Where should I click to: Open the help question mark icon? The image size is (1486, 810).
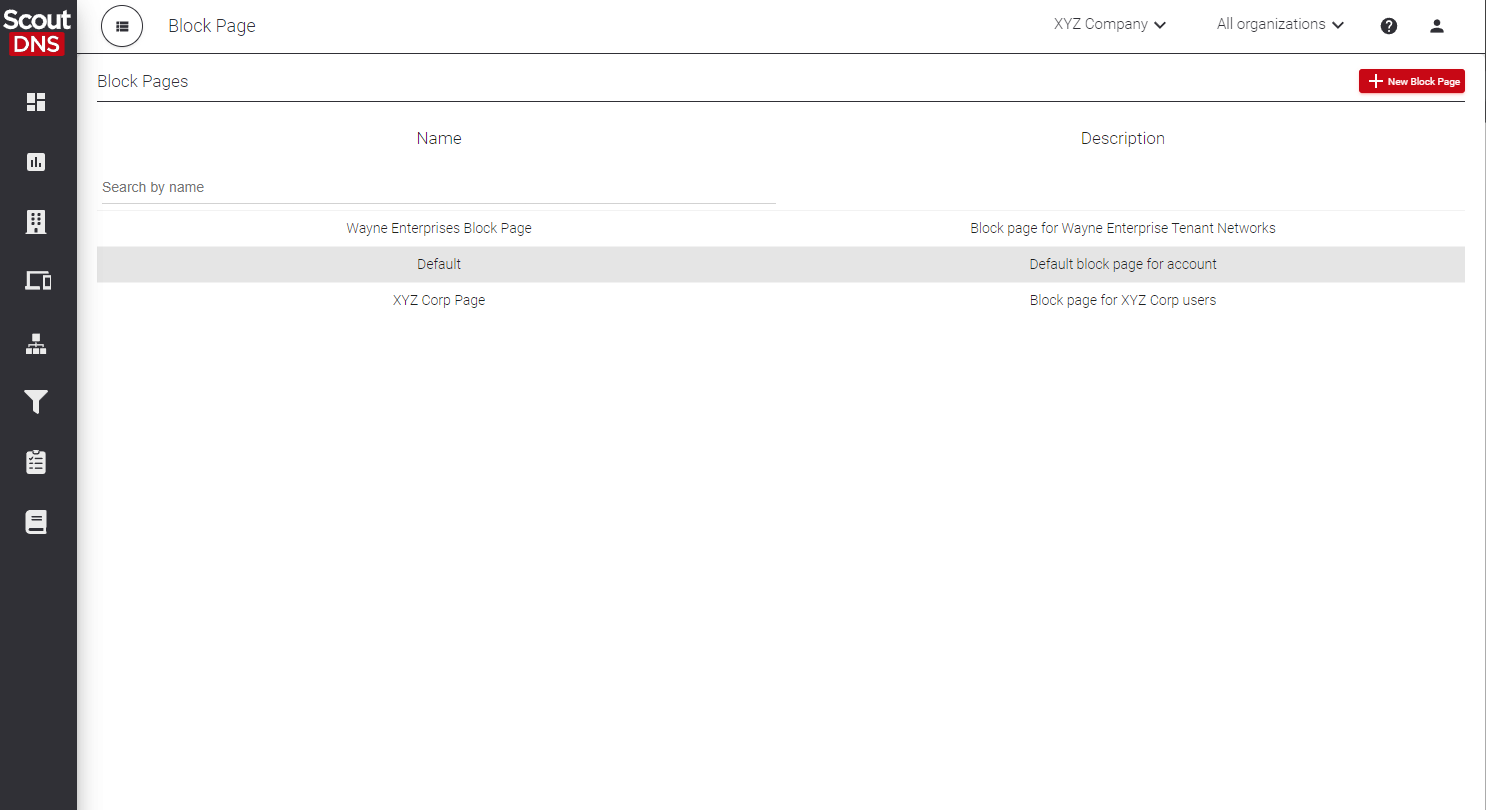coord(1389,26)
